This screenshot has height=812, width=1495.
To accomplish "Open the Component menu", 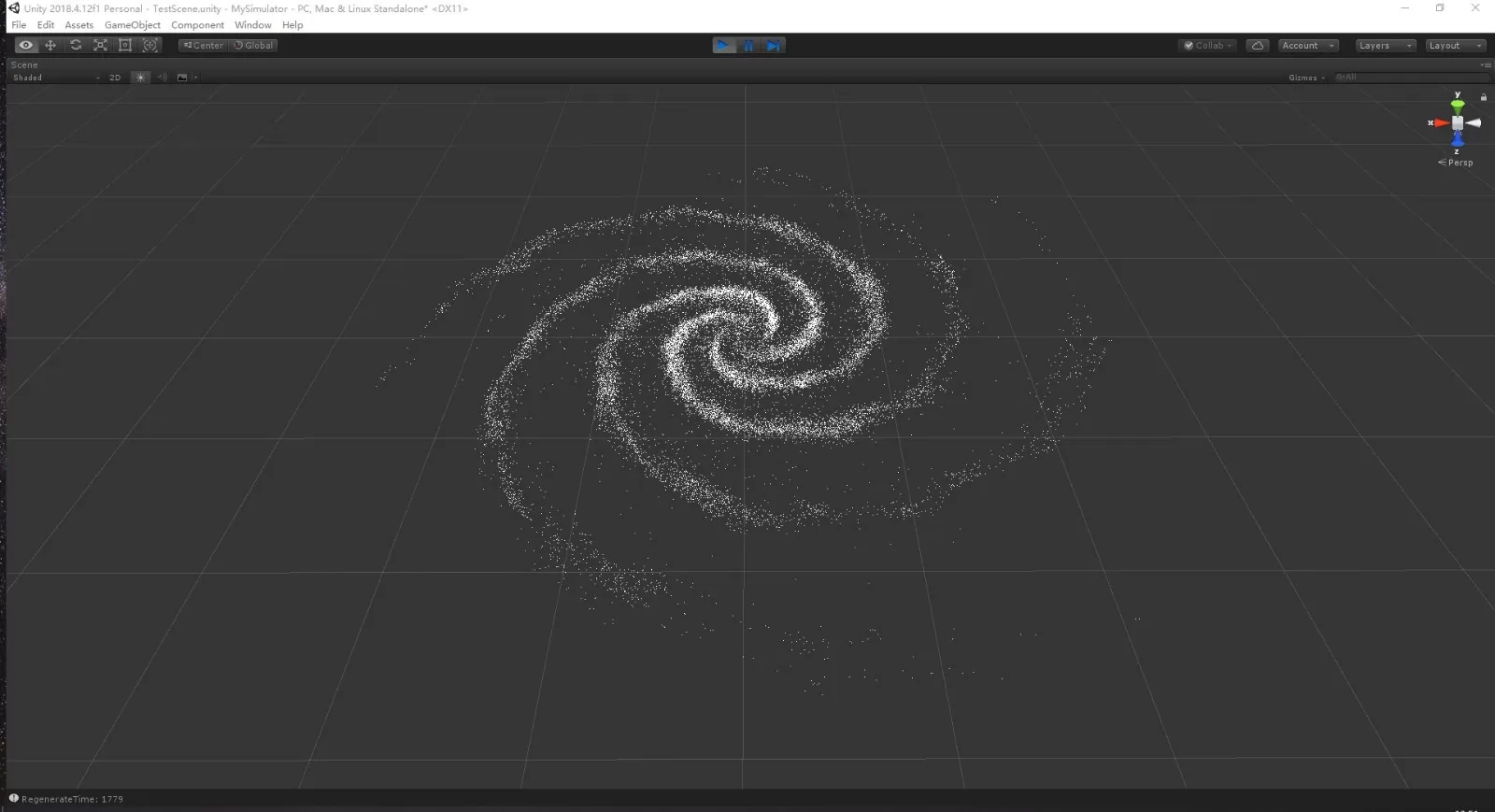I will click(x=197, y=25).
